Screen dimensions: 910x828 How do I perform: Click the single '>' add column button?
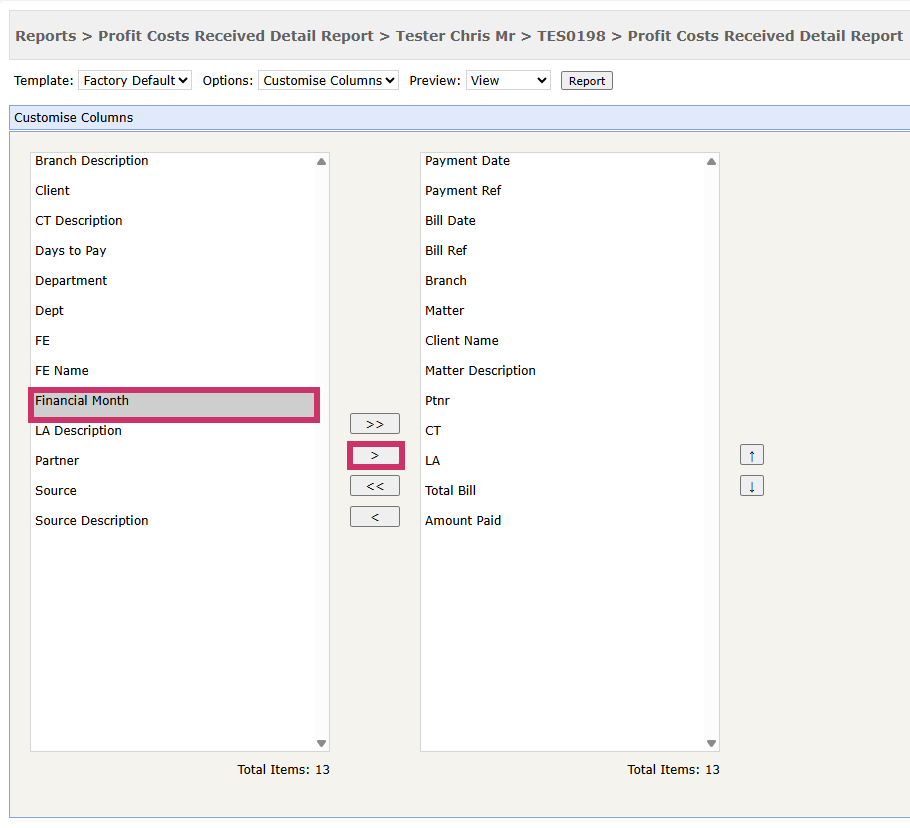(374, 455)
